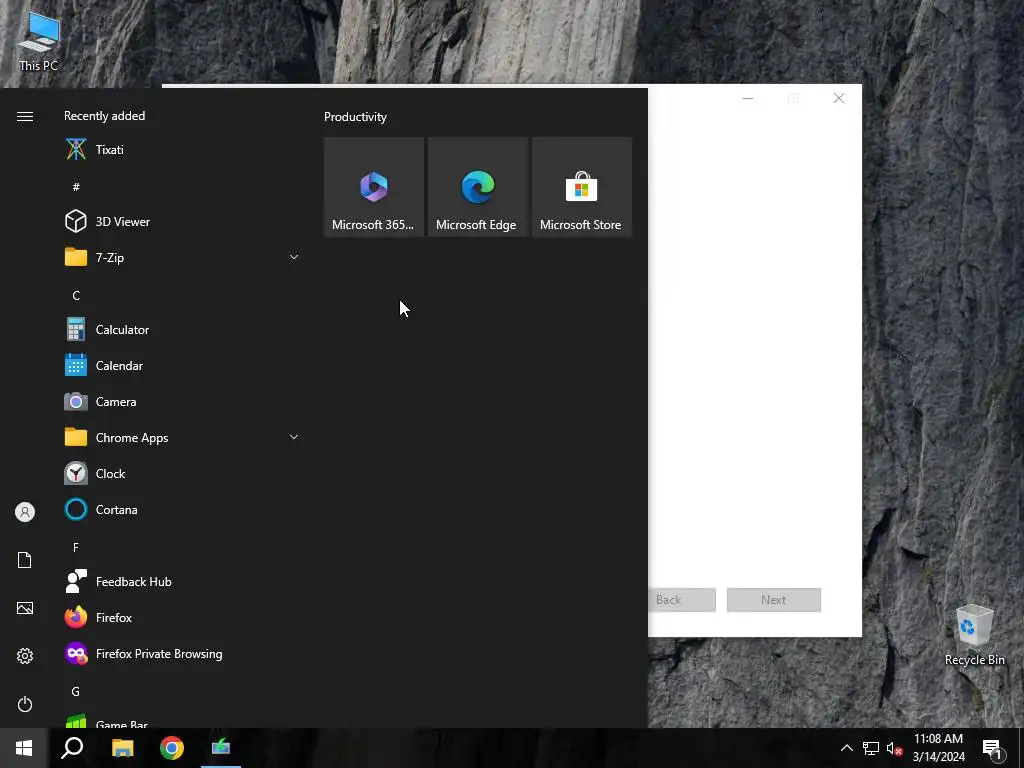This screenshot has width=1024, height=768.
Task: Close the background installer window
Action: [x=839, y=99]
